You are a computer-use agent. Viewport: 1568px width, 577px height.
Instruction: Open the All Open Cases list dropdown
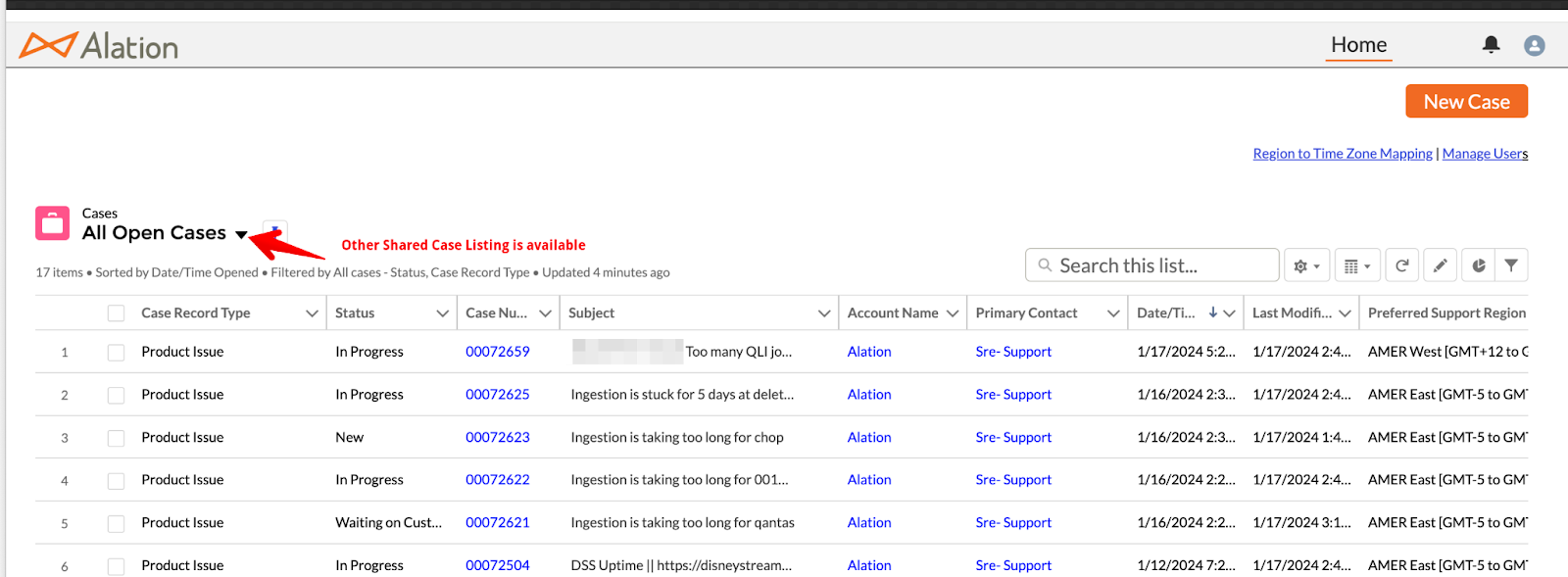click(x=241, y=234)
